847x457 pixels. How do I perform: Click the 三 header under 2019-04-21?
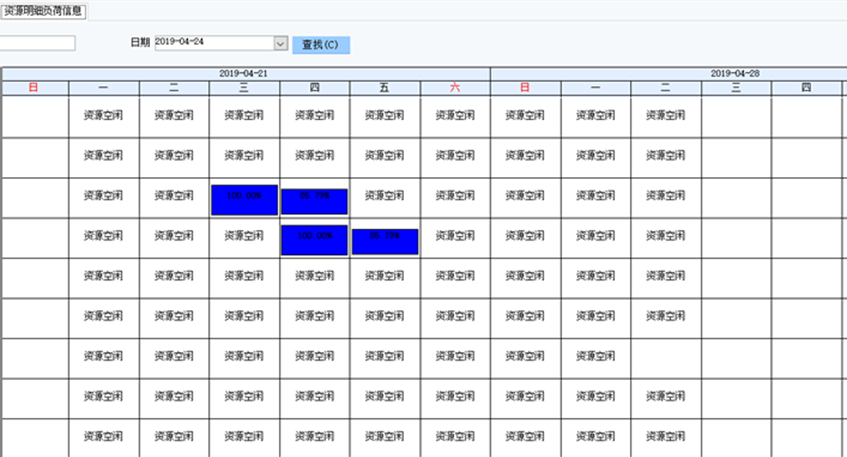click(244, 88)
